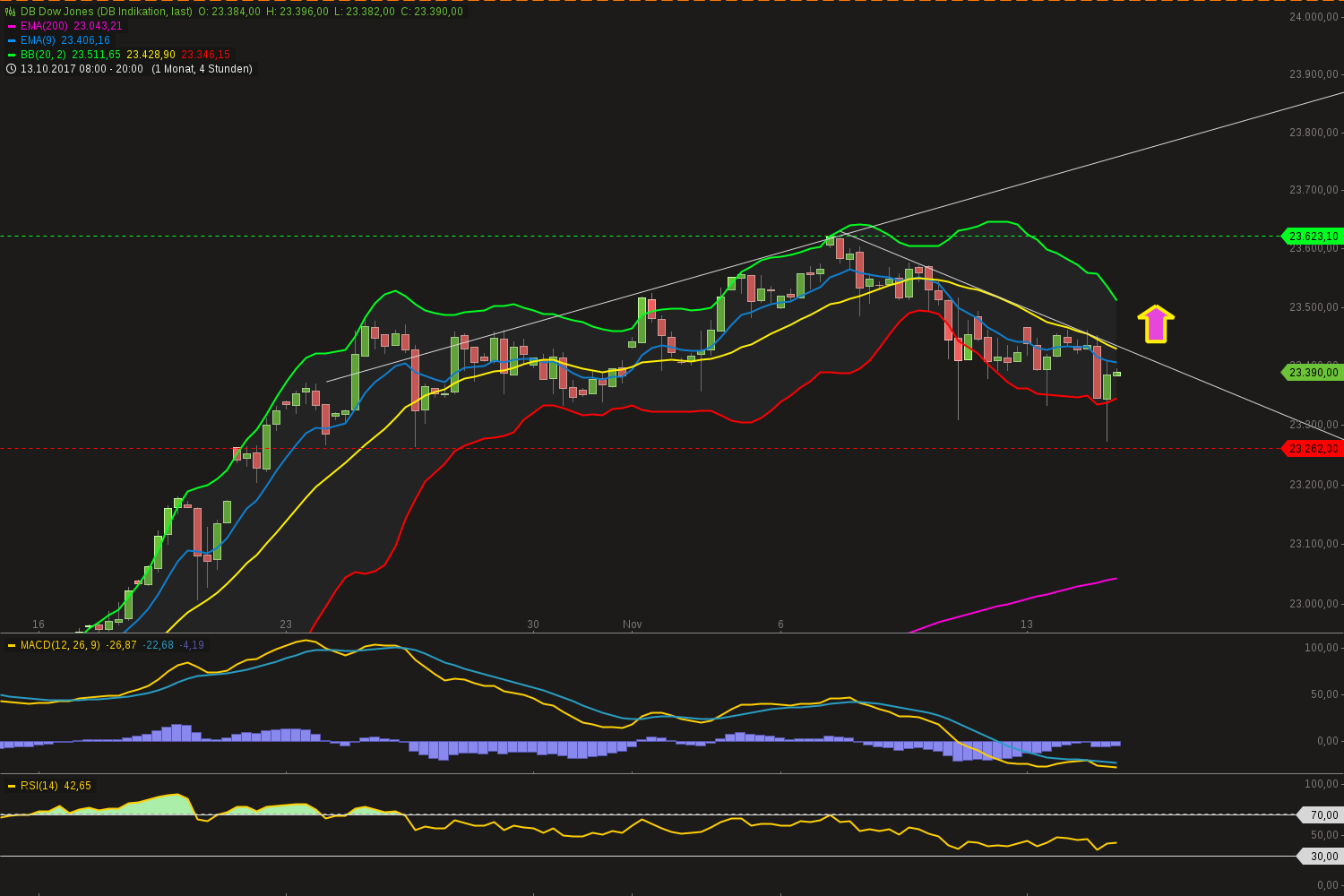Click the date label 6 on the time axis
Screen dimensions: 1344x896
[x=780, y=625]
